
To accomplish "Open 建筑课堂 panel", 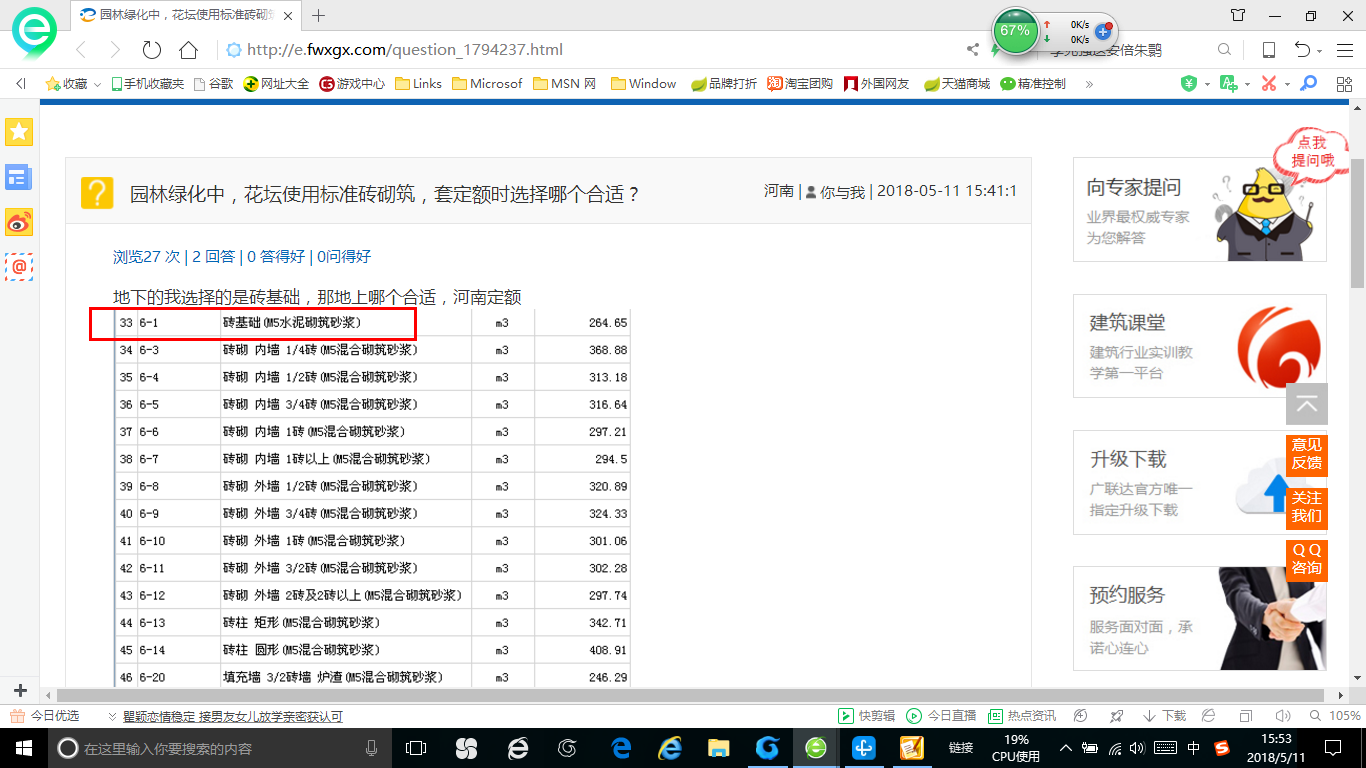I will 1199,345.
